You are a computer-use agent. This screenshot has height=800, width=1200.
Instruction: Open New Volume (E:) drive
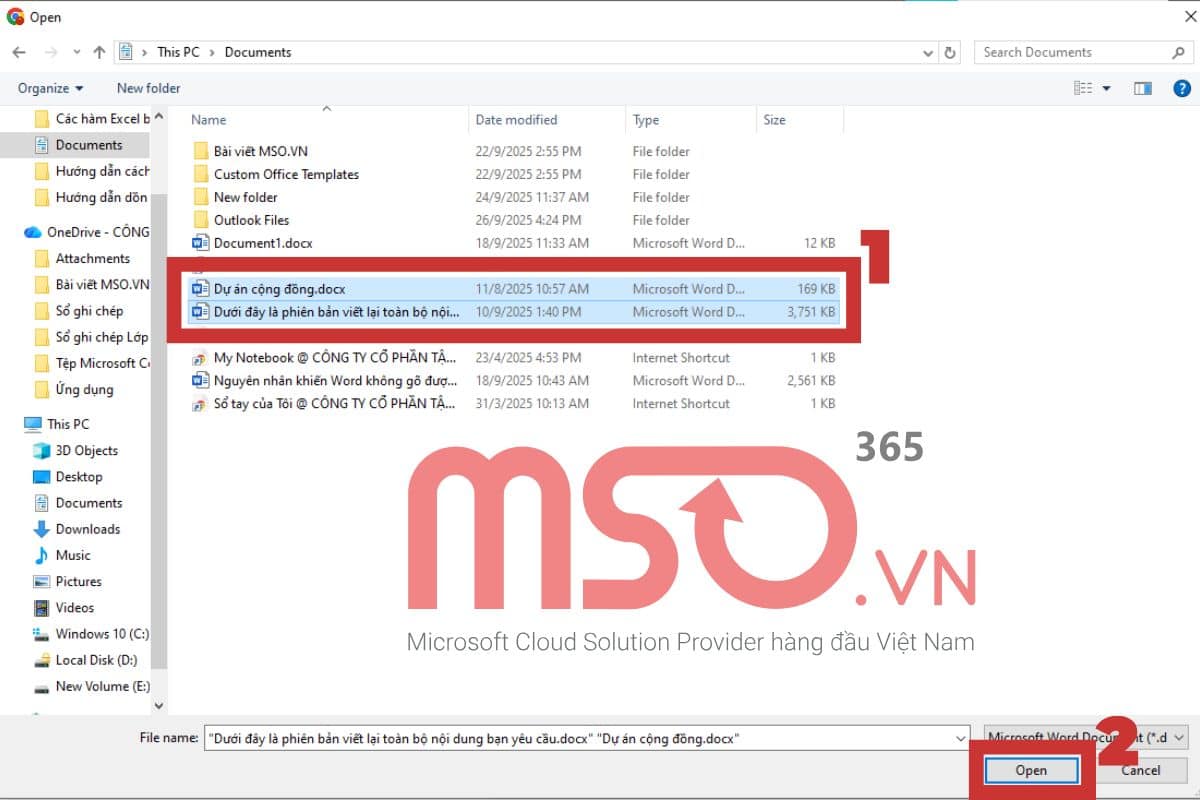[x=92, y=686]
